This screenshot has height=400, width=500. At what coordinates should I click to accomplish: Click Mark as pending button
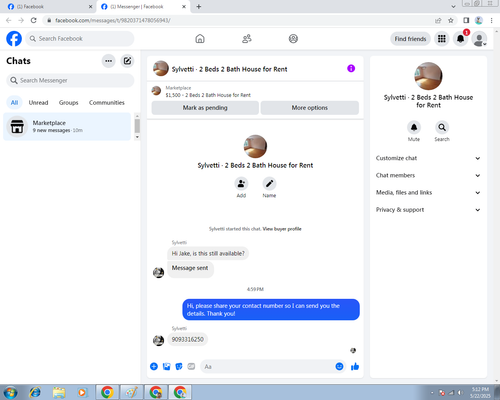pos(205,108)
